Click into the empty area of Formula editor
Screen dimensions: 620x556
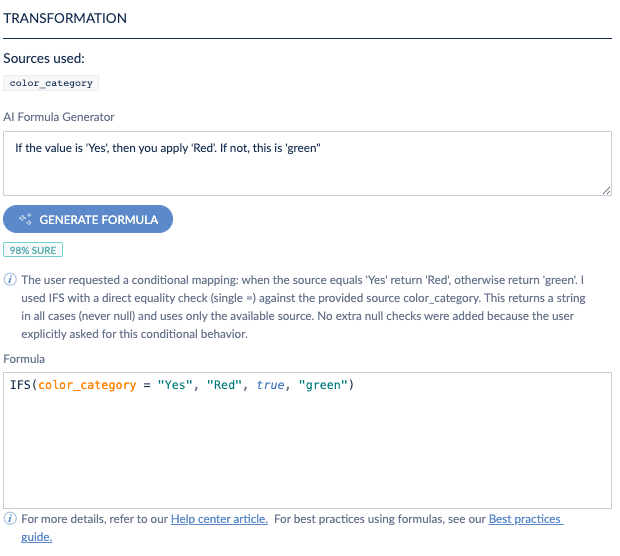pyautogui.click(x=307, y=450)
